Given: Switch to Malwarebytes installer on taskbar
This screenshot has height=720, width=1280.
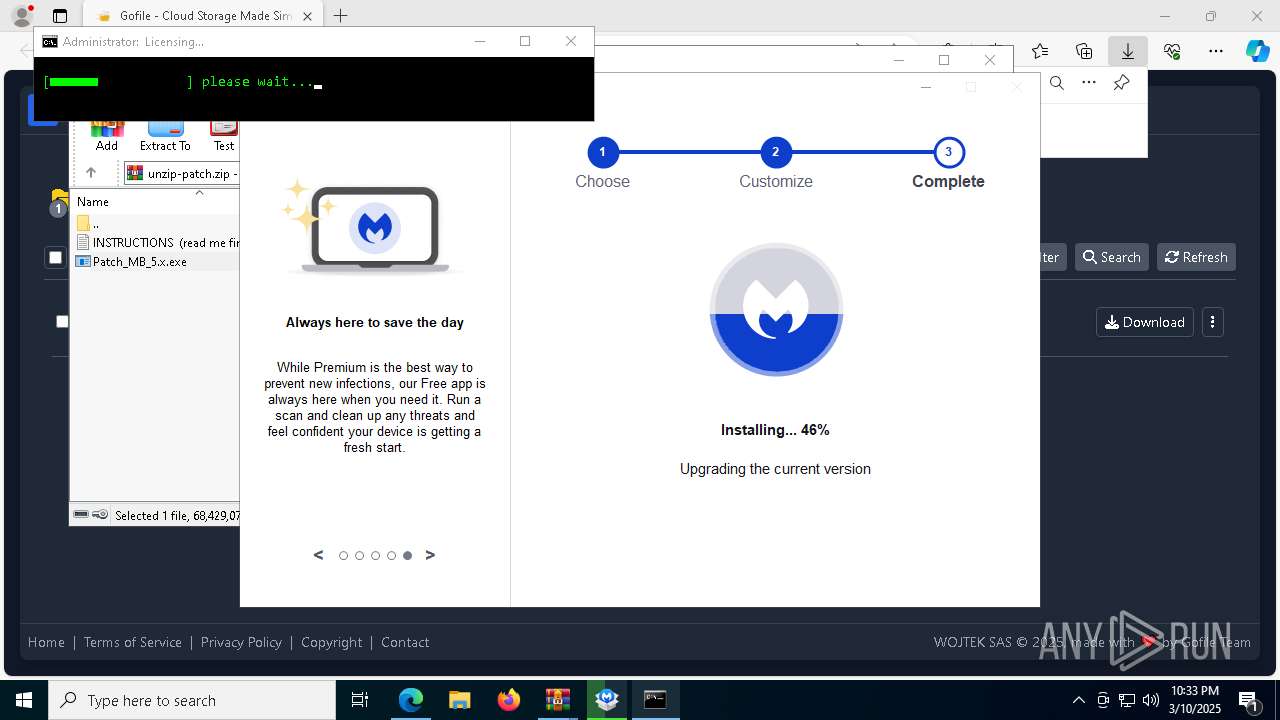Looking at the screenshot, I should pyautogui.click(x=607, y=700).
